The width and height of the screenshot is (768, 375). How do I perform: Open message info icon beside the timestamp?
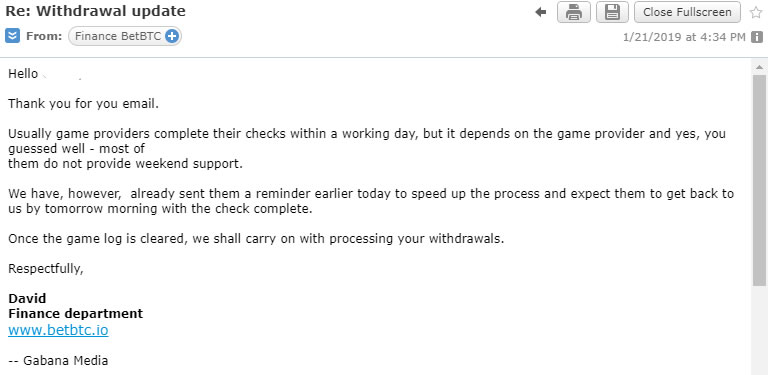click(x=757, y=37)
